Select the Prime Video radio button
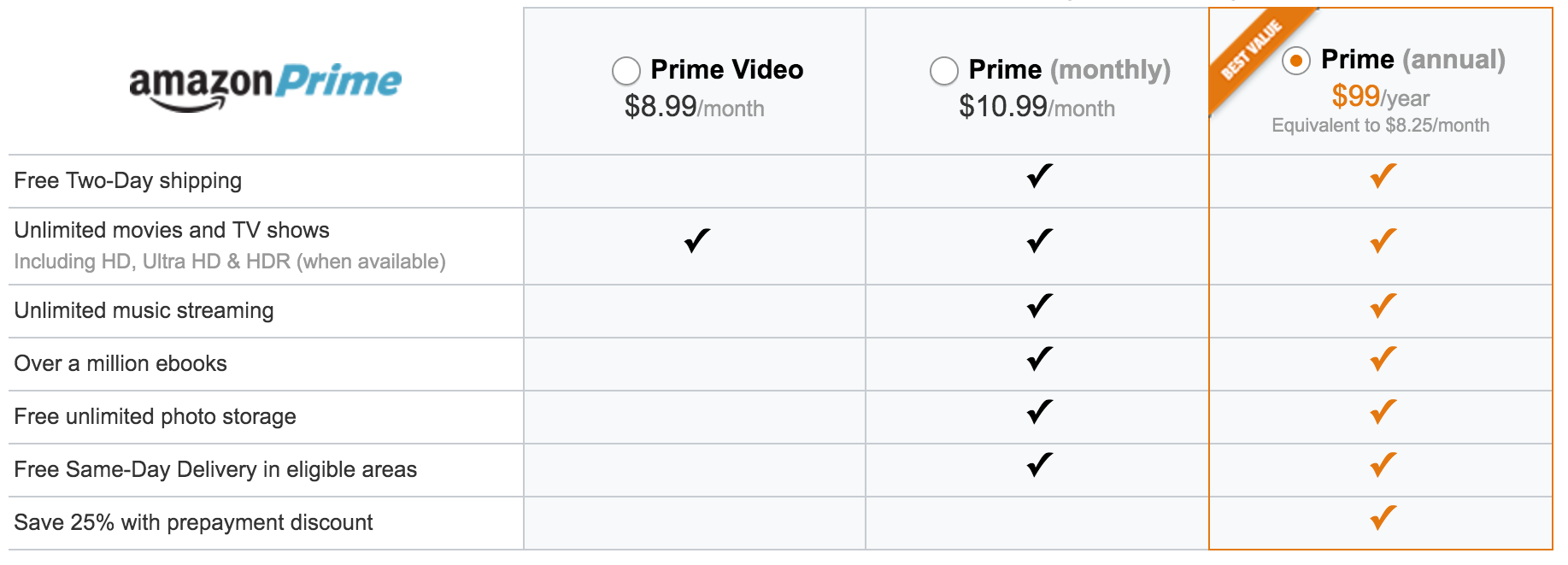The height and width of the screenshot is (565, 1568). click(x=626, y=71)
